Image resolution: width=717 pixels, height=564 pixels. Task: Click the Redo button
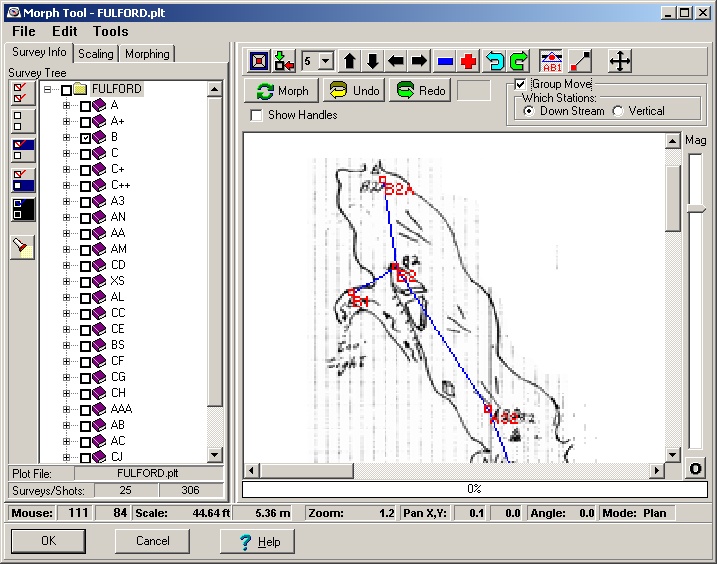coord(420,91)
